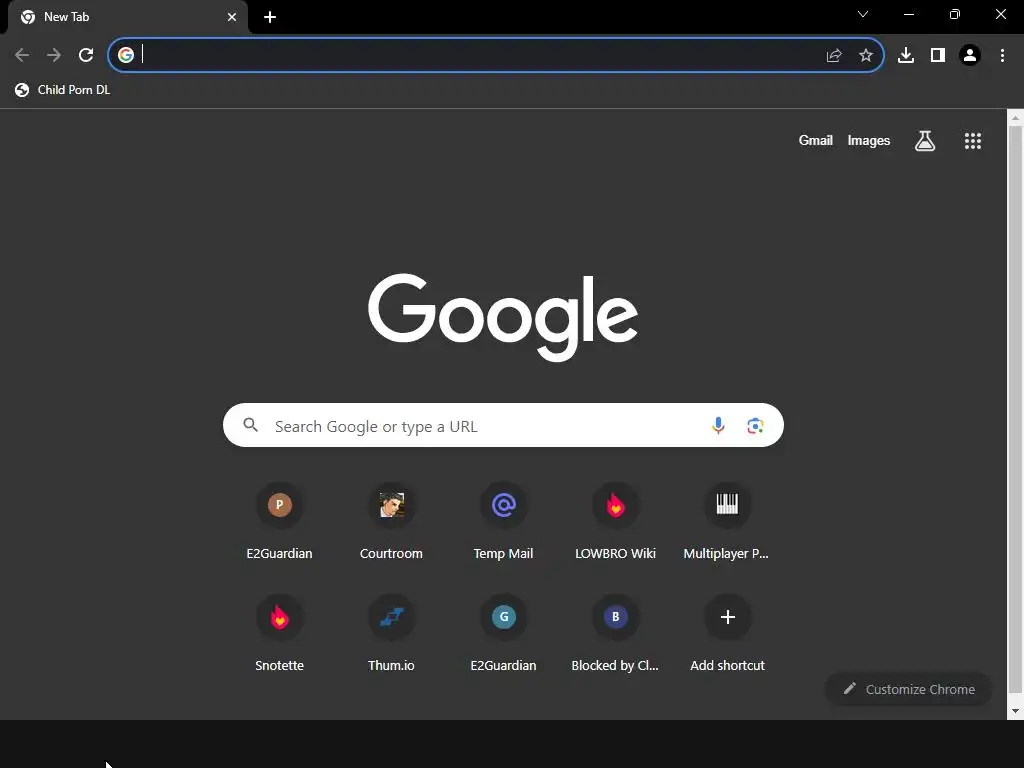
Task: Click the magnifier icon in the search box
Action: pos(251,425)
